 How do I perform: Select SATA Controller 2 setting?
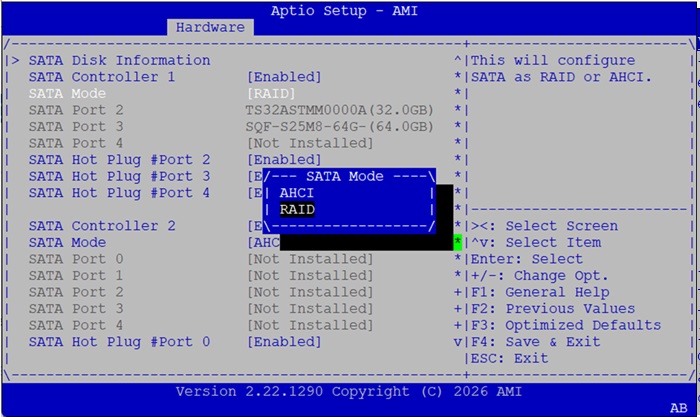click(102, 226)
